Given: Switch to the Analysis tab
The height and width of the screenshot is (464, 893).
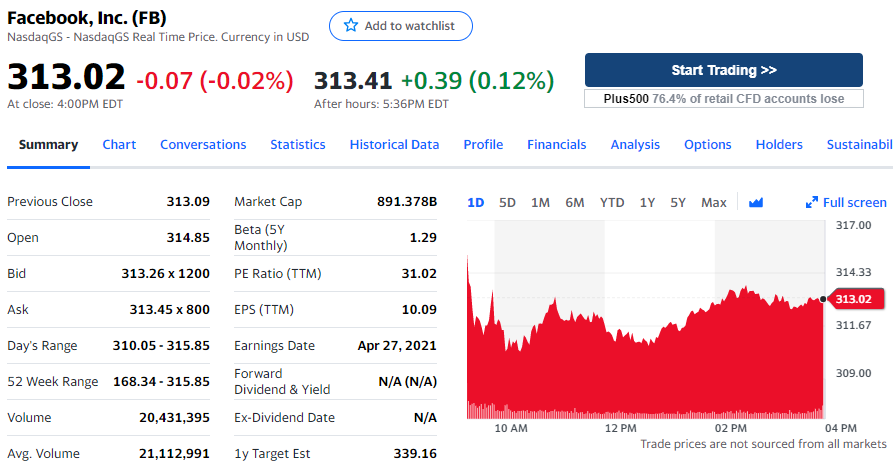Looking at the screenshot, I should pyautogui.click(x=635, y=145).
